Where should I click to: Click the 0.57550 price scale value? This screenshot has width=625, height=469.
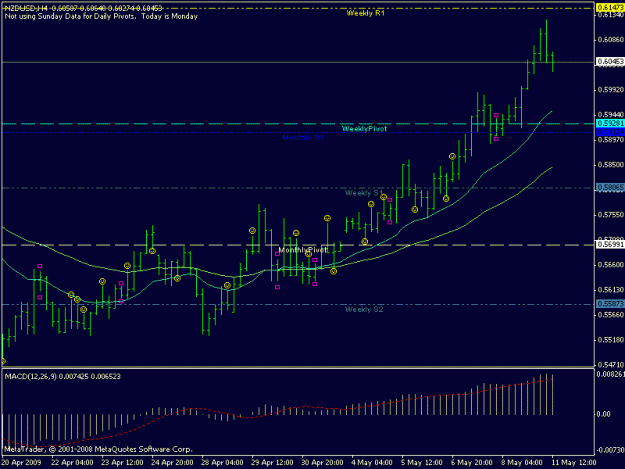click(610, 215)
